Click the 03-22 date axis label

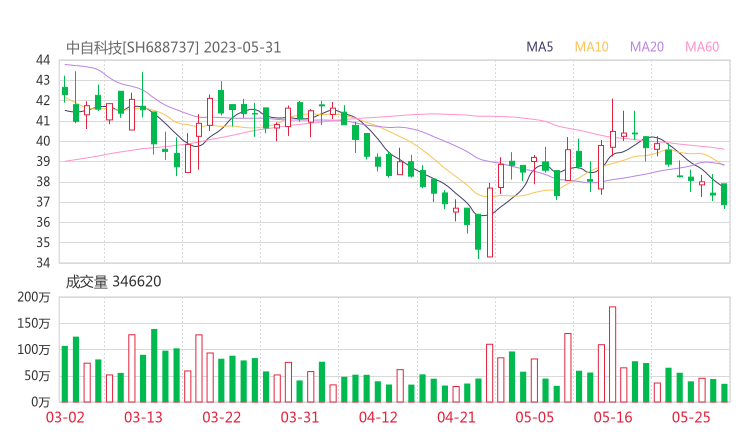(221, 417)
